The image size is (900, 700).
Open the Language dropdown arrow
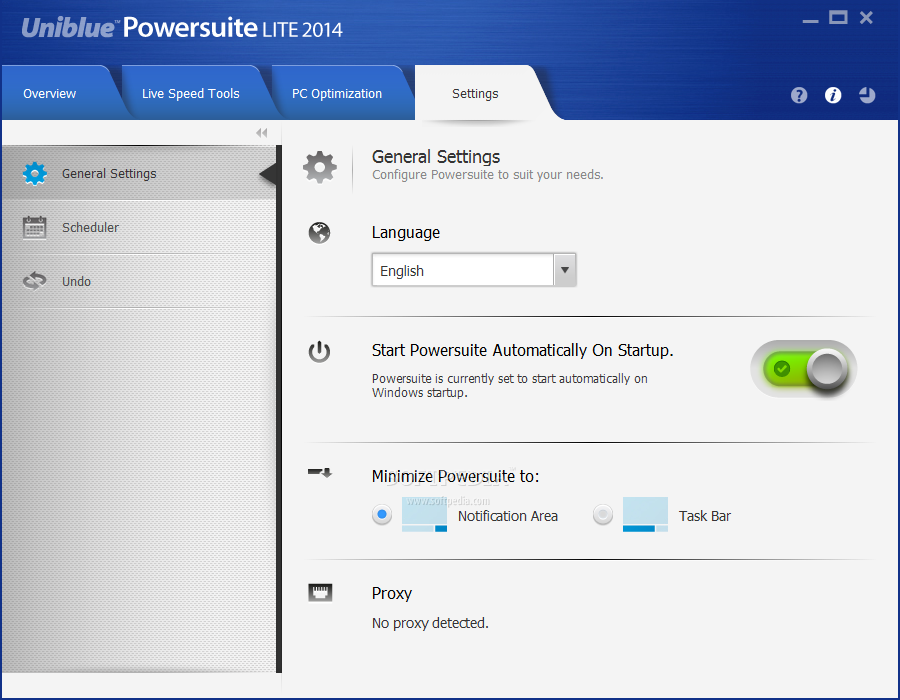tap(565, 270)
